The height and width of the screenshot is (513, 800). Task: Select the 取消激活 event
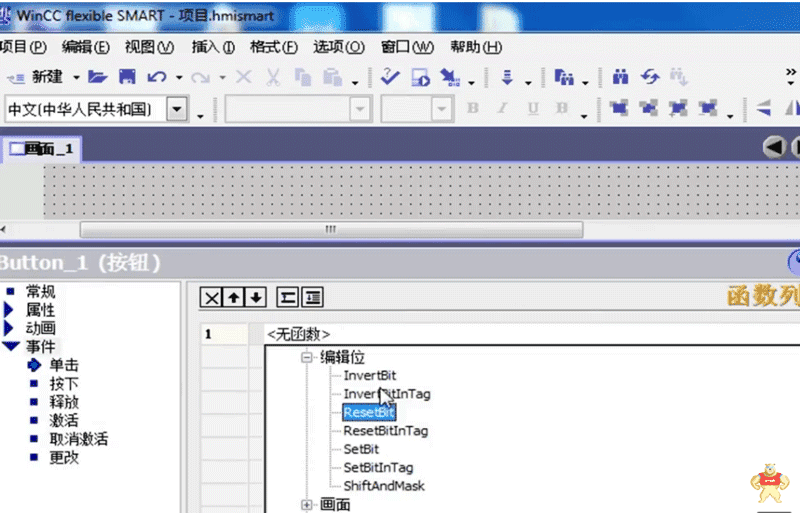tap(79, 438)
